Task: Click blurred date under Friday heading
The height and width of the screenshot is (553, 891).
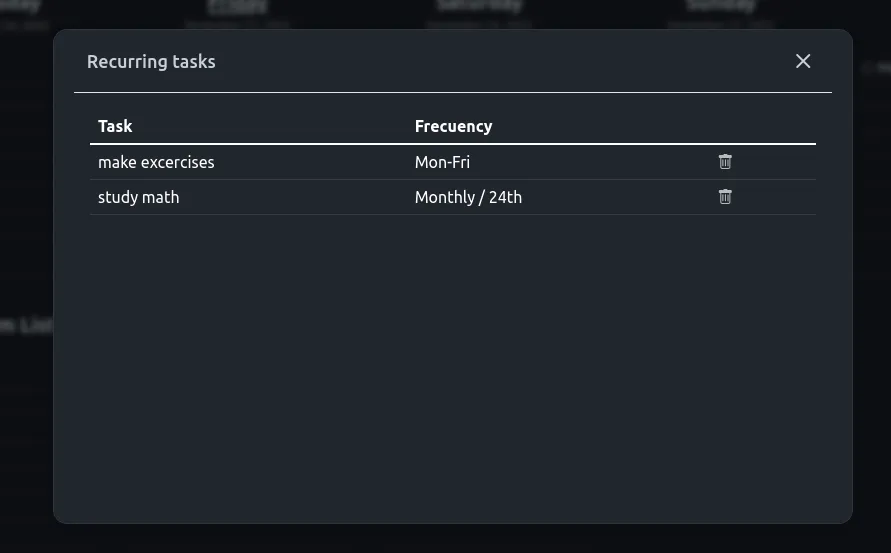Action: click(237, 24)
